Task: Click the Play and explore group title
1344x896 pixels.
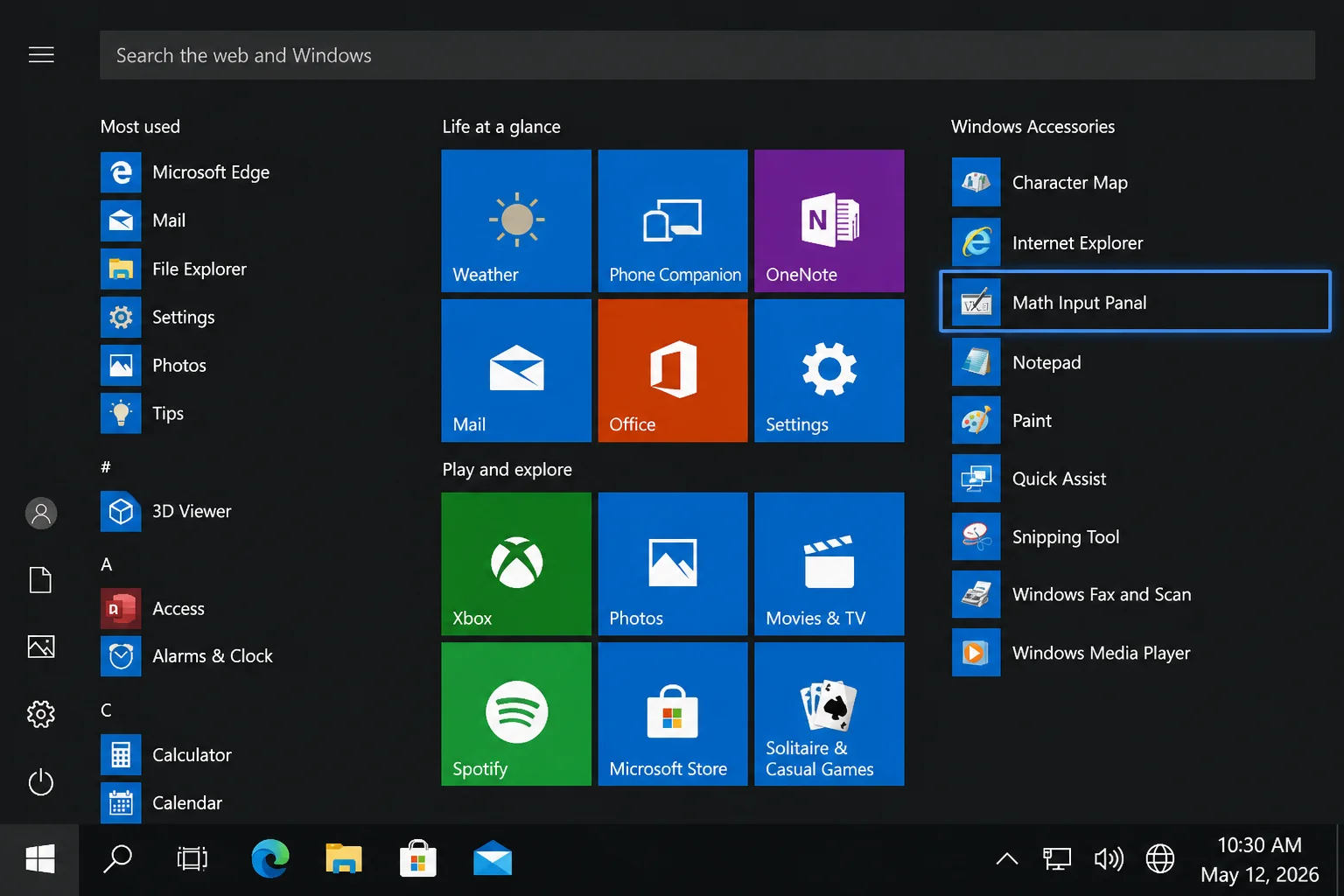Action: point(507,470)
